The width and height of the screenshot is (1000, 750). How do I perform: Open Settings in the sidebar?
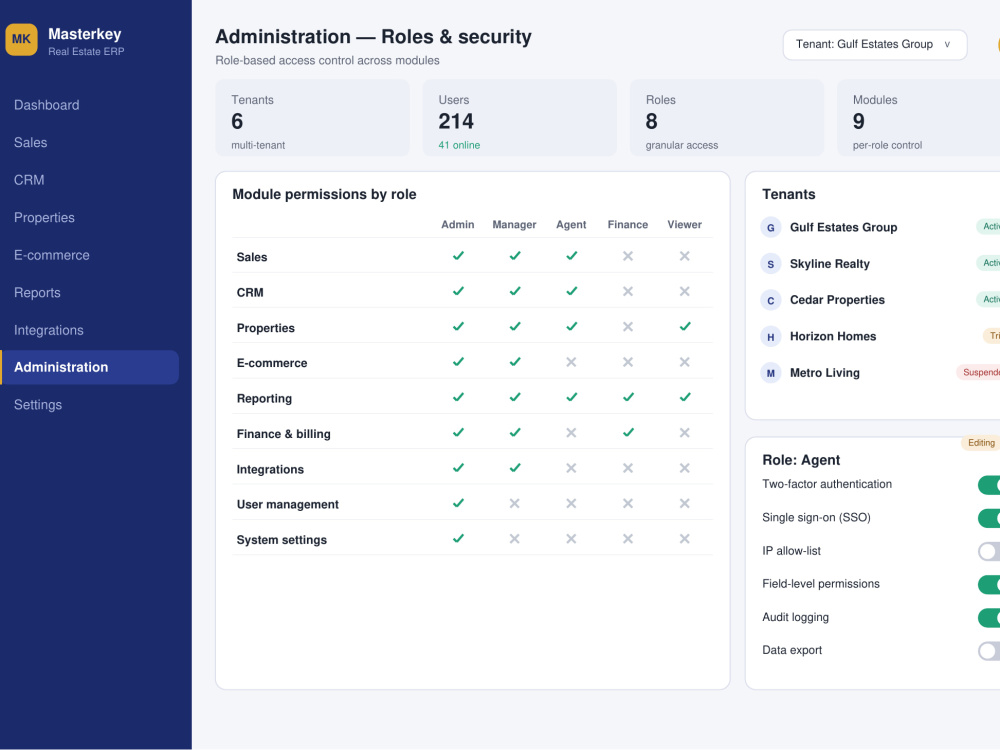(x=38, y=405)
